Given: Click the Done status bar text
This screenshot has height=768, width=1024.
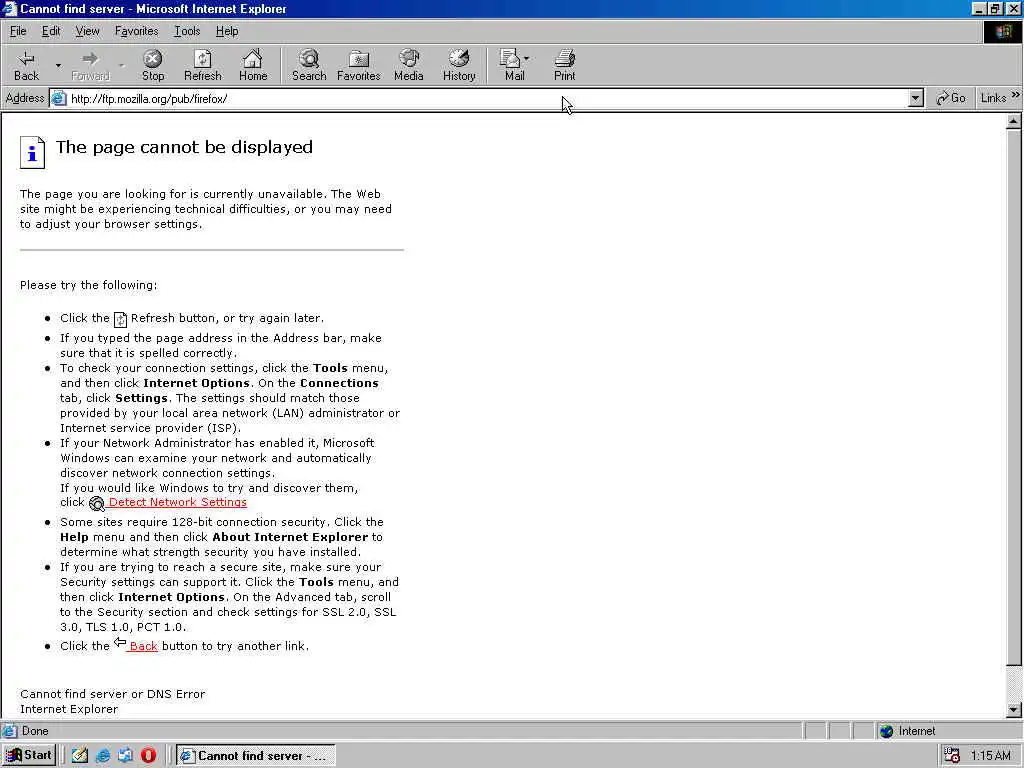Looking at the screenshot, I should [x=35, y=731].
